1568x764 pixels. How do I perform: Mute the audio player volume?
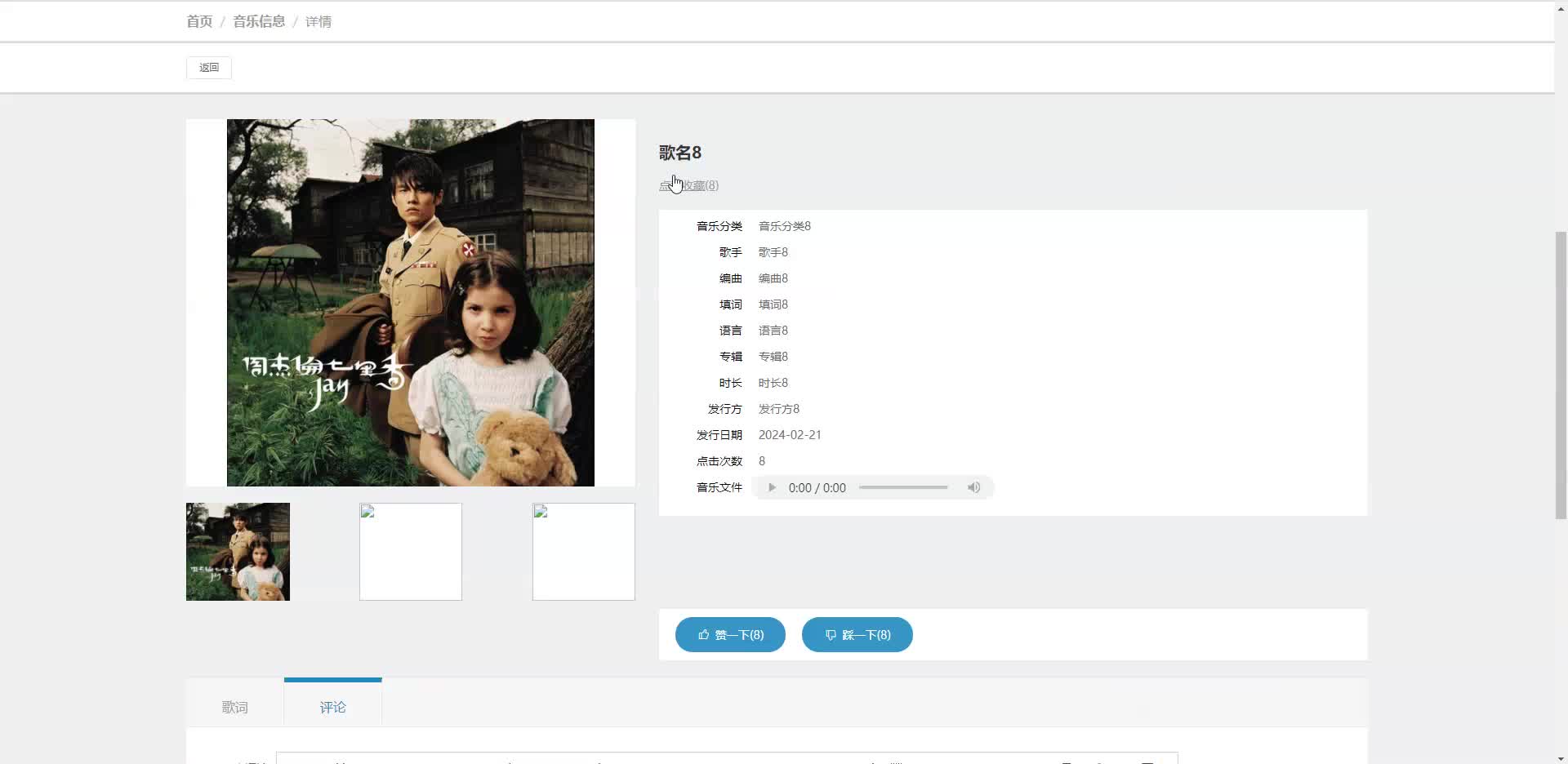973,487
